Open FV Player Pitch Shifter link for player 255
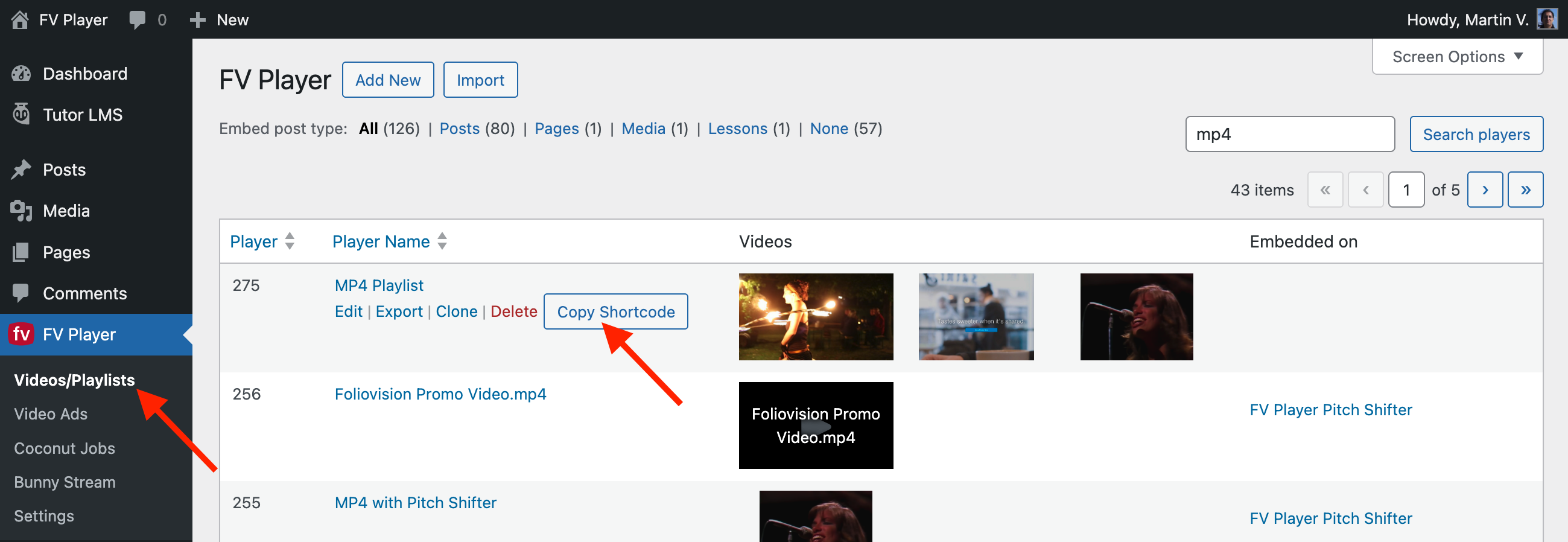Screen dimensions: 1568x542 (1331, 518)
